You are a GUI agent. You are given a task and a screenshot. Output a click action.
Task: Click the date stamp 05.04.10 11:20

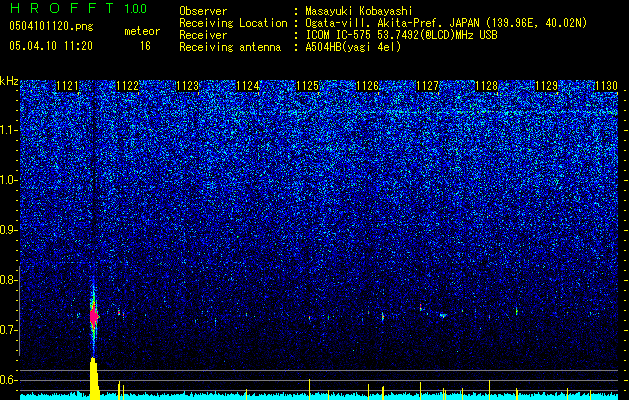[51, 46]
